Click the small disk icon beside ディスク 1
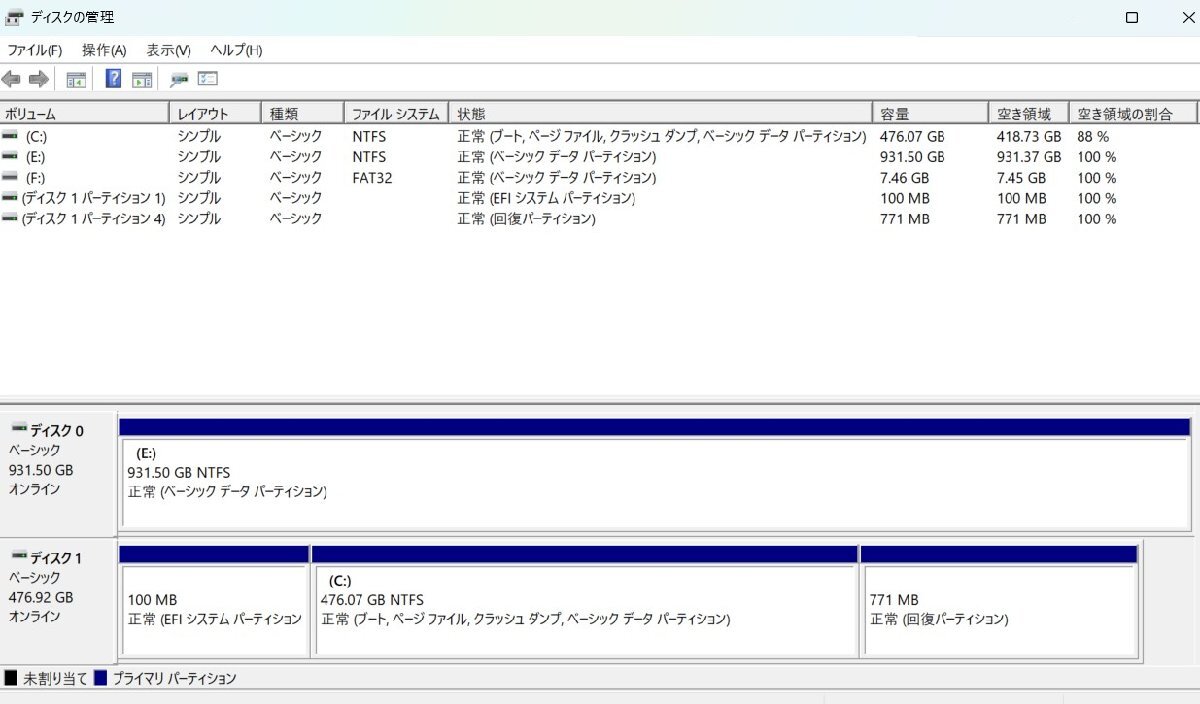Image resolution: width=1200 pixels, height=704 pixels. 19,556
